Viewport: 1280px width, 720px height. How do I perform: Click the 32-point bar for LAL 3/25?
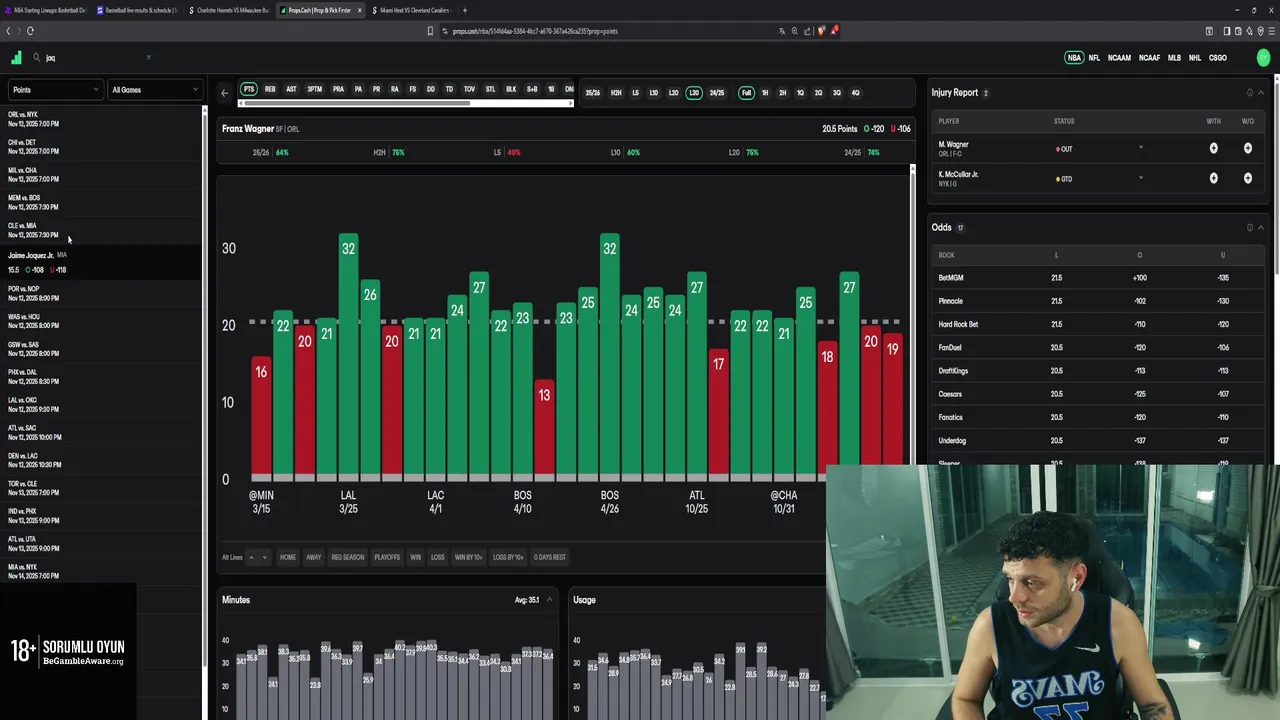click(x=348, y=357)
